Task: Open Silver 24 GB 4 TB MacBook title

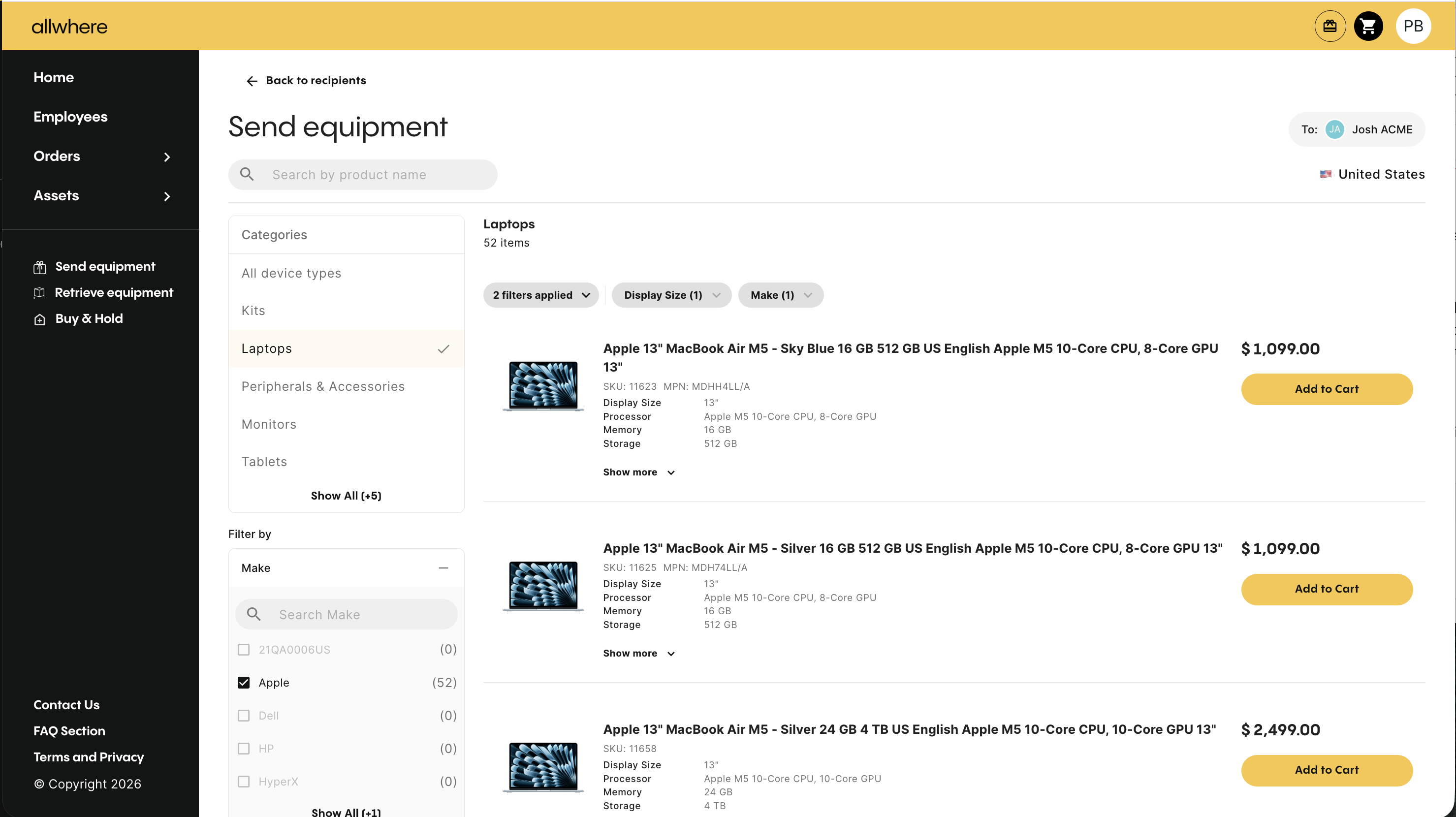Action: [909, 729]
